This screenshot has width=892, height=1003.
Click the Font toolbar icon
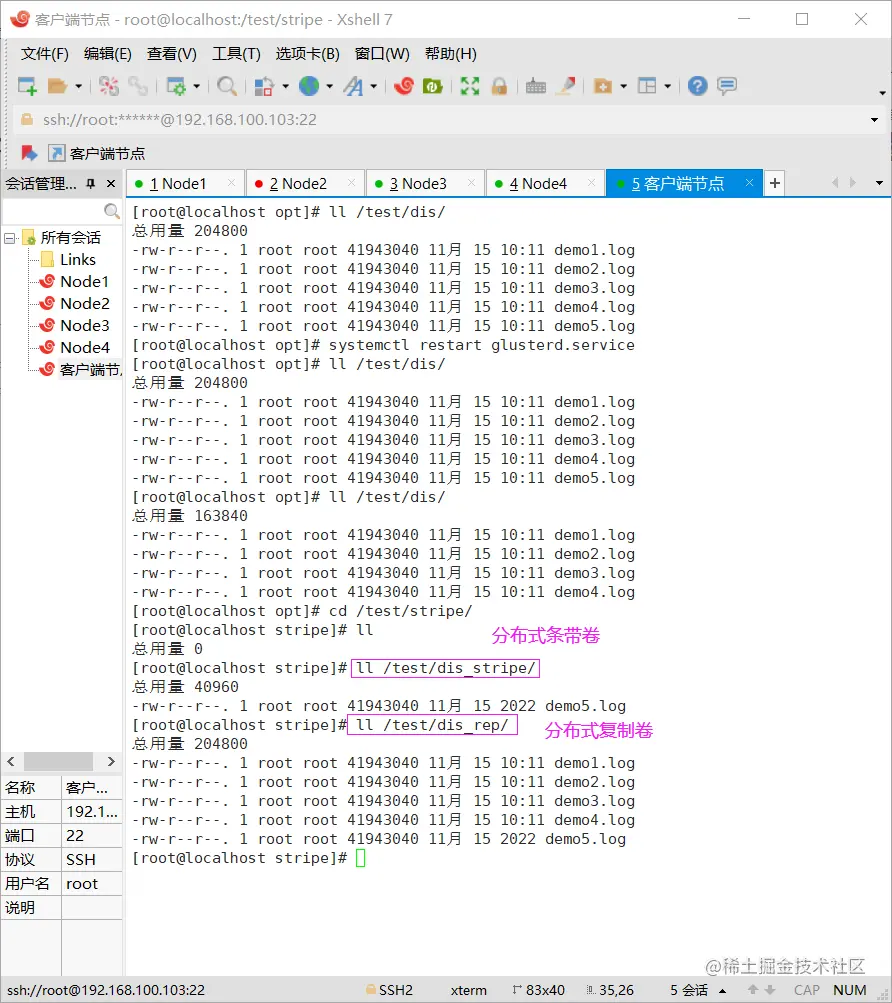tap(353, 86)
